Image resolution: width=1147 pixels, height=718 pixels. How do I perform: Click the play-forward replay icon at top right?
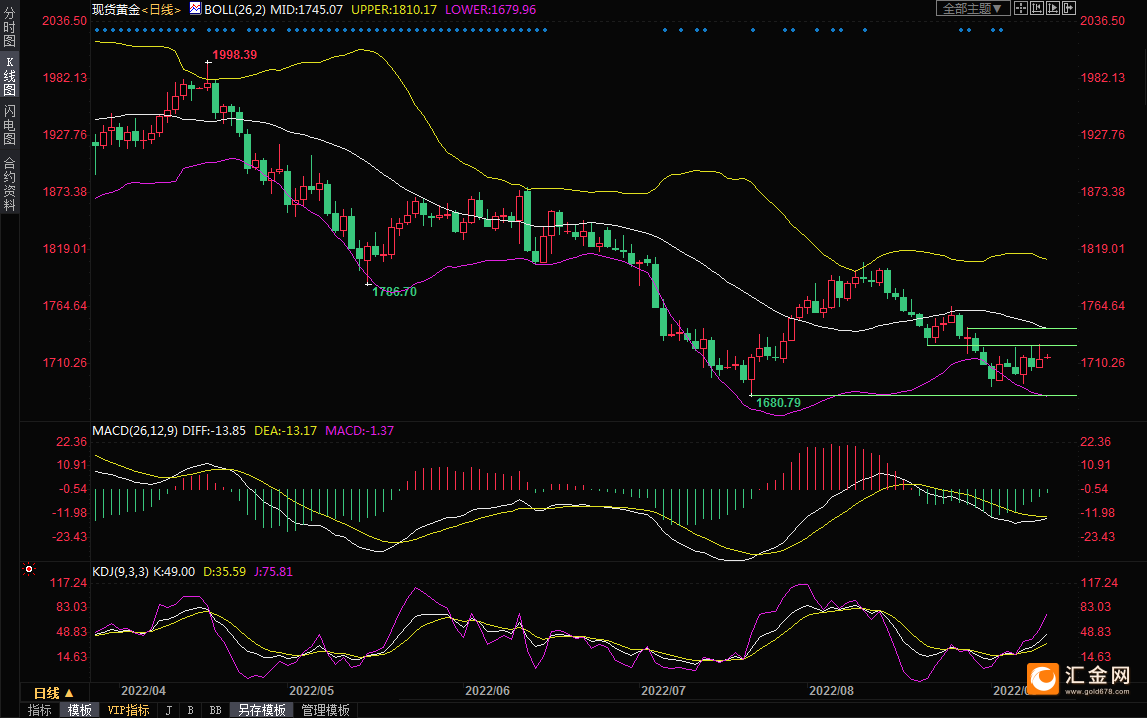coord(1053,8)
